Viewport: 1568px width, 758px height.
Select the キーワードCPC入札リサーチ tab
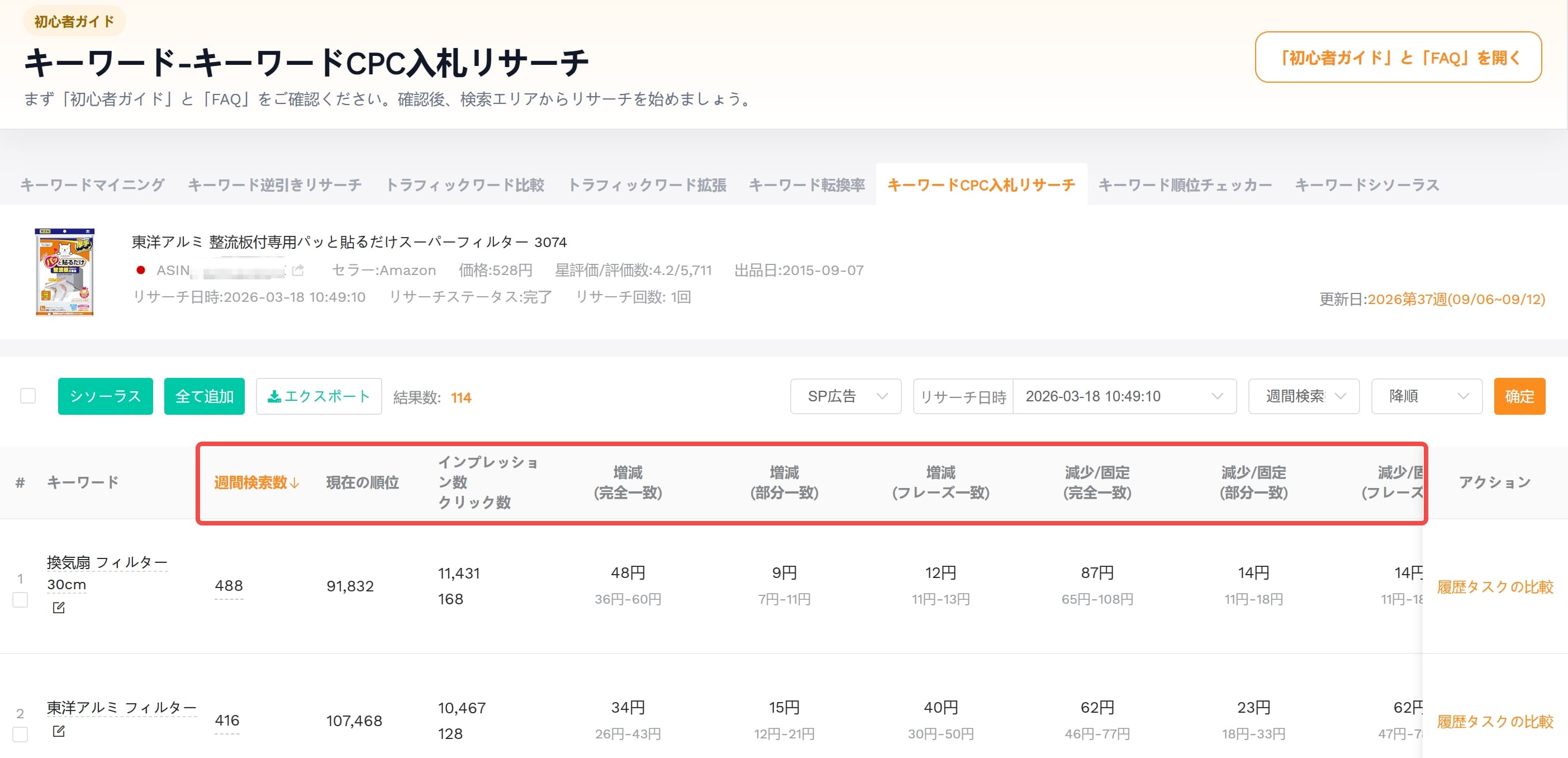coord(981,184)
